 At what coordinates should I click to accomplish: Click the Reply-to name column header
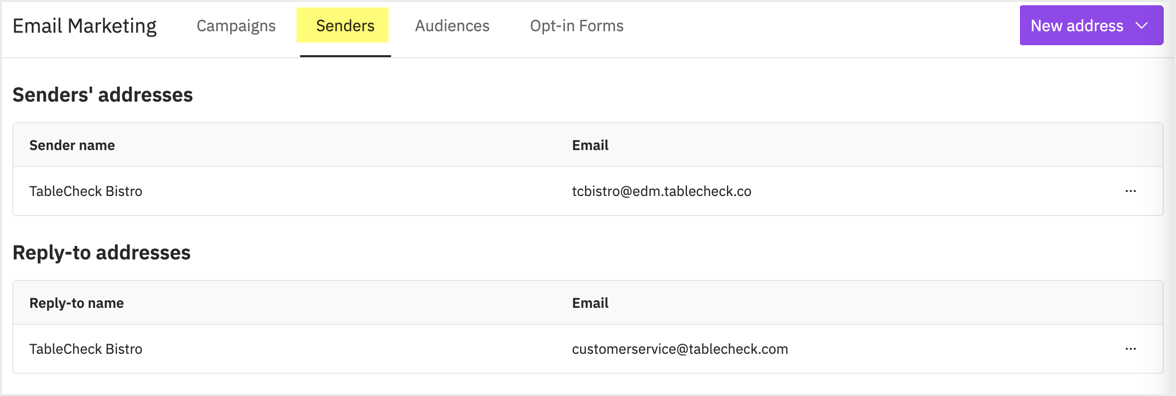tap(76, 303)
